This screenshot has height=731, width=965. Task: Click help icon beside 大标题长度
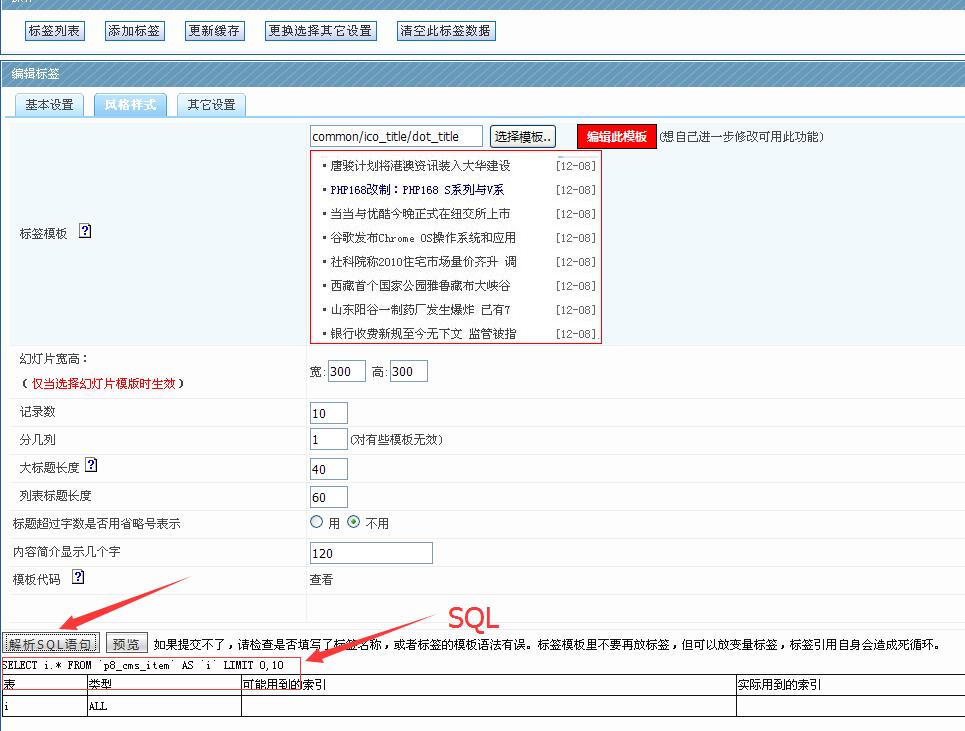91,466
